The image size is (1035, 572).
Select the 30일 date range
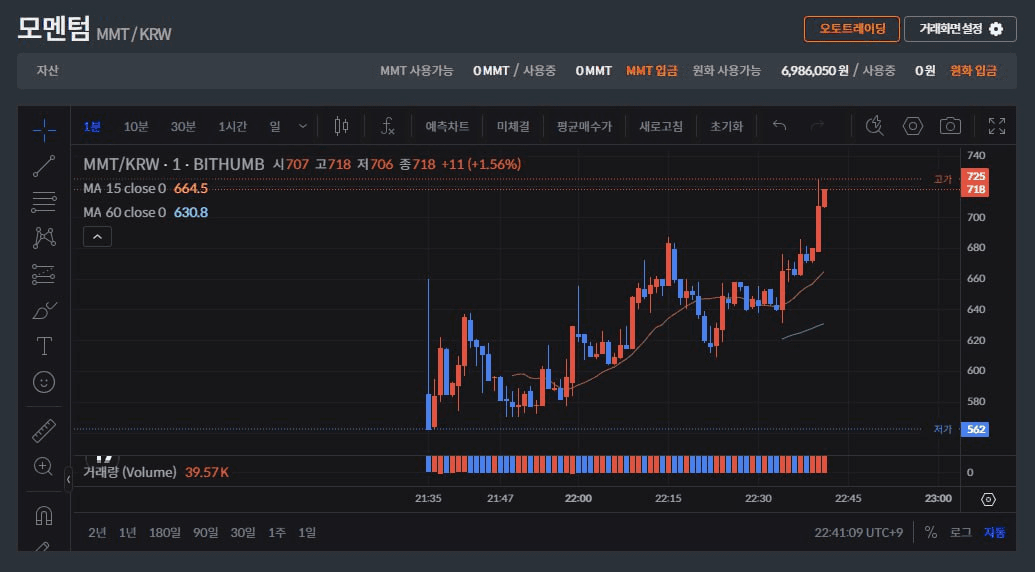tap(243, 533)
